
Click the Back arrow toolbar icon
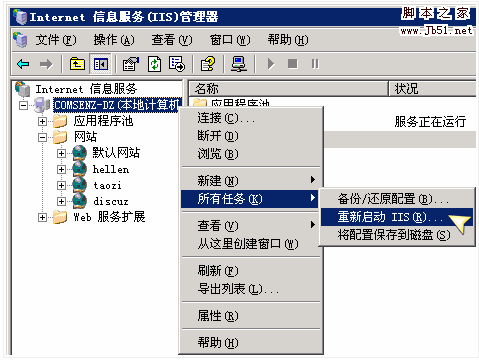pos(23,64)
